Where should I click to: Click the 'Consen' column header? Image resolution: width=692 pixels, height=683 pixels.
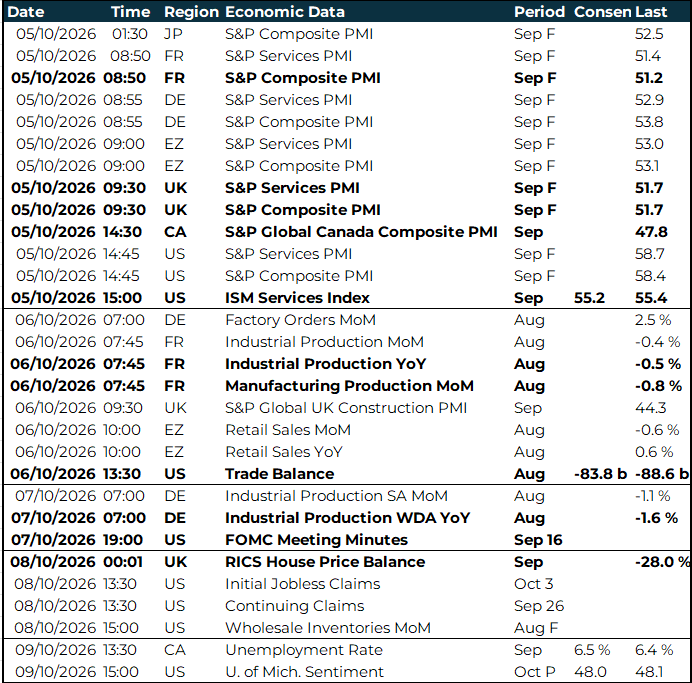click(x=602, y=12)
